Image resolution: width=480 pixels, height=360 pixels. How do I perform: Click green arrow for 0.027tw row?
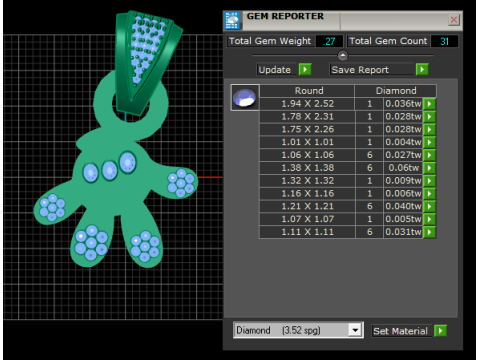[429, 155]
